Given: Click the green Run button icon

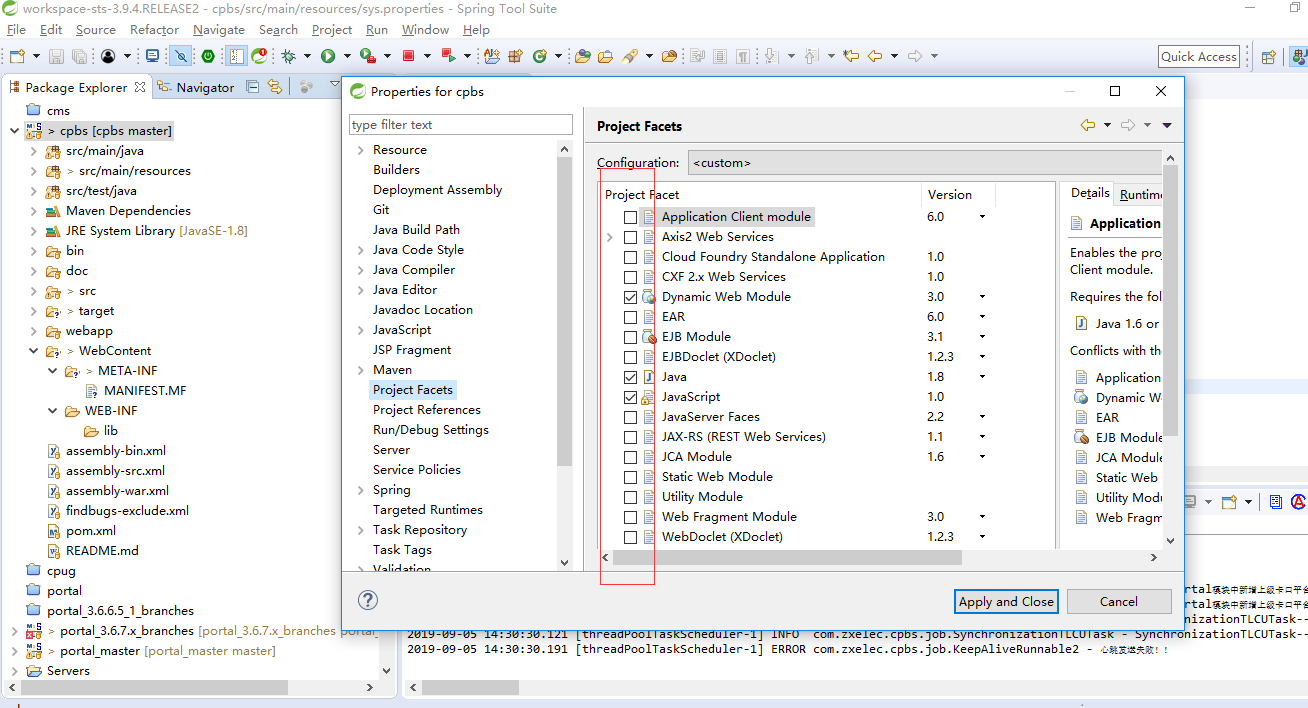Looking at the screenshot, I should [328, 56].
